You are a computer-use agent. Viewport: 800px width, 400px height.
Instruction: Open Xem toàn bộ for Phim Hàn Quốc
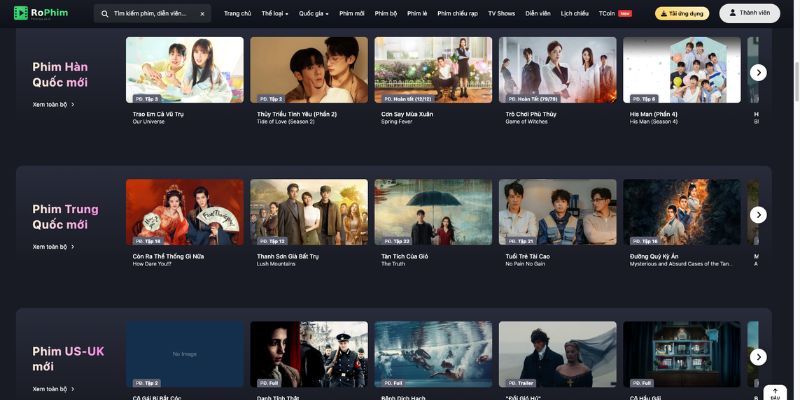[x=53, y=104]
